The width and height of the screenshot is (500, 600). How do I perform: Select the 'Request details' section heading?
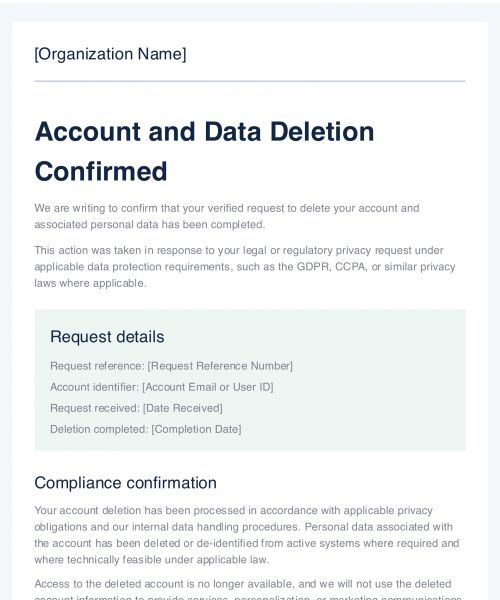pyautogui.click(x=107, y=337)
